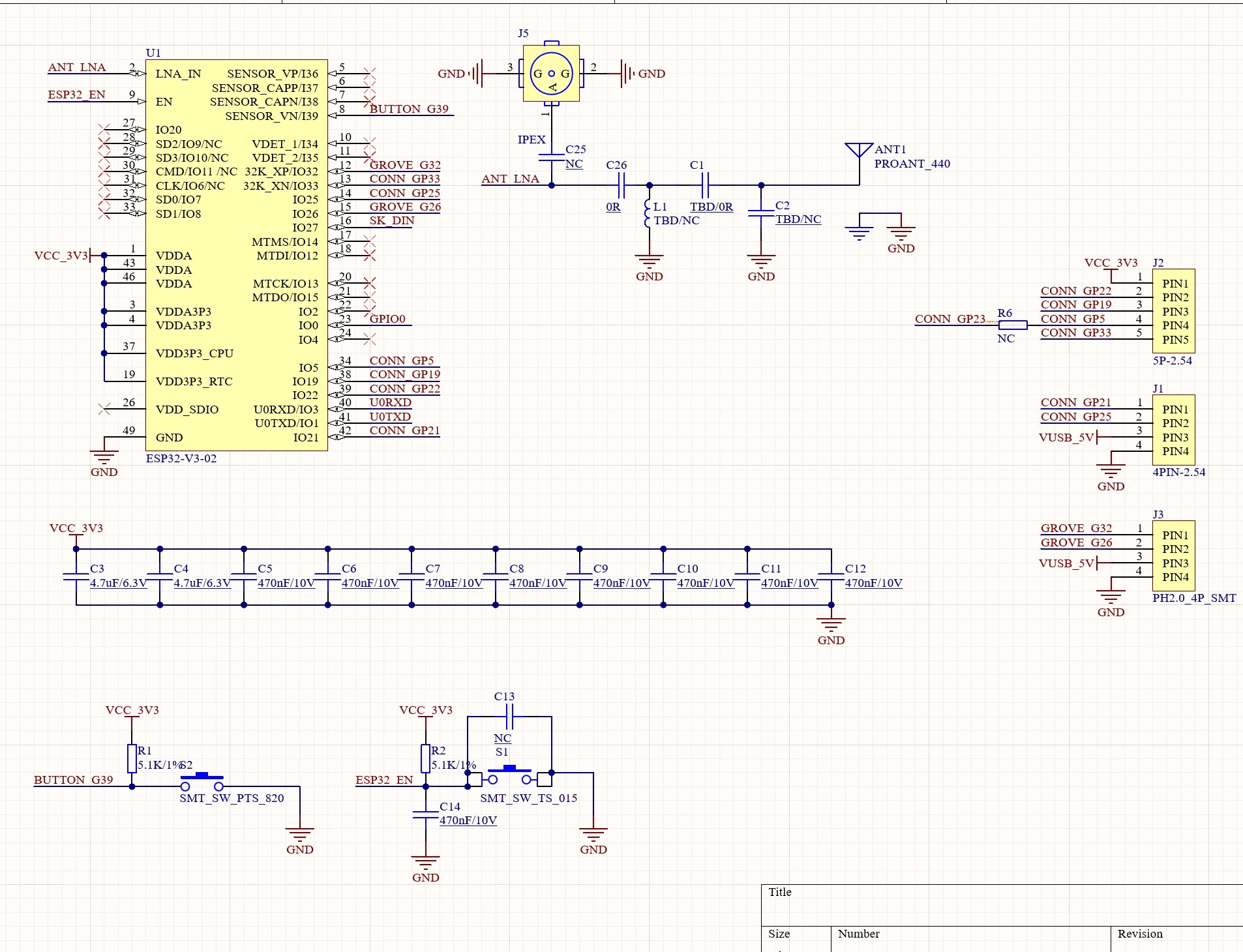The height and width of the screenshot is (952, 1243).
Task: Click CONN_GP21 net label at U1 pin 42
Action: (404, 430)
